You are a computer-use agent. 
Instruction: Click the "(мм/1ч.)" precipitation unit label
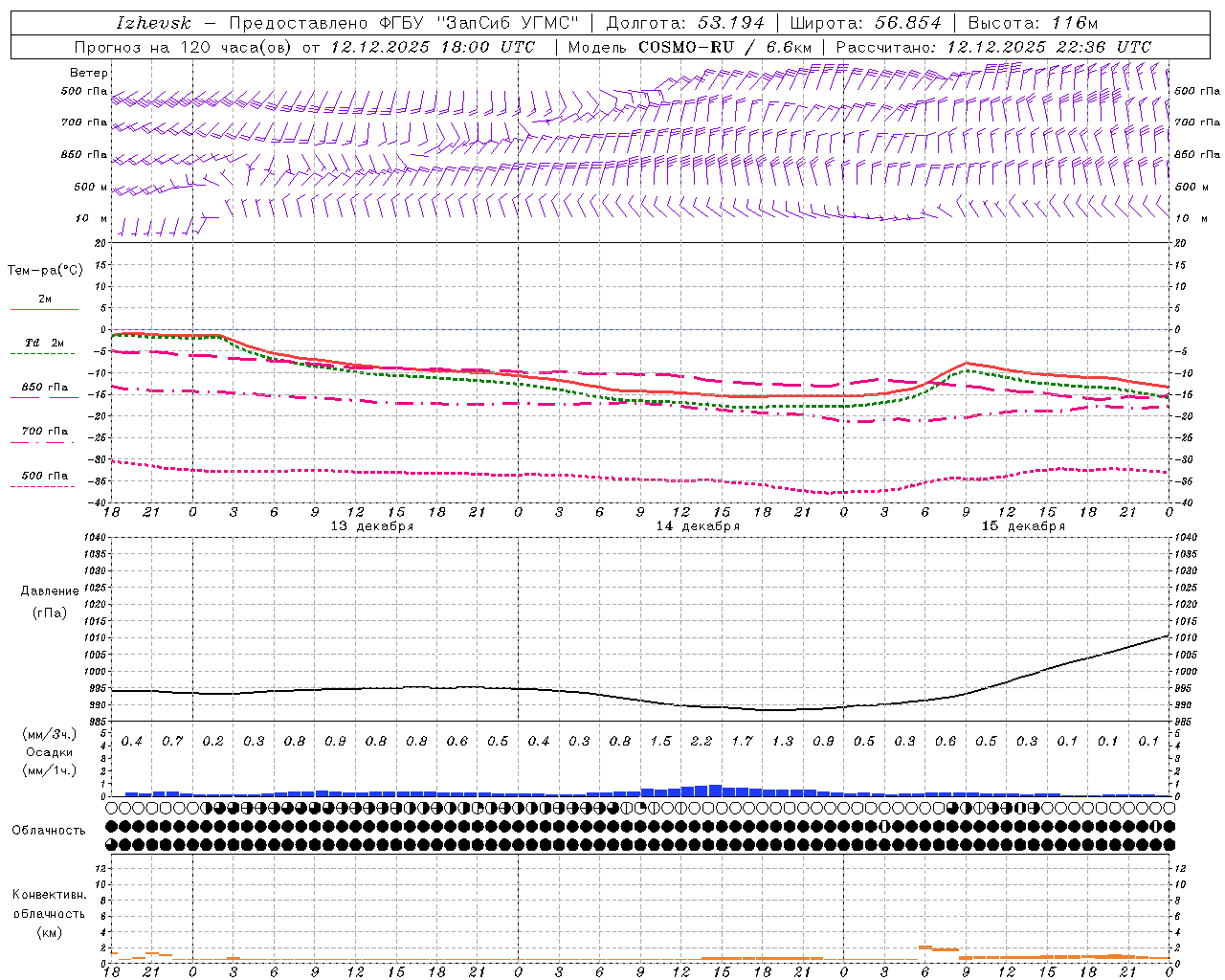(50, 770)
